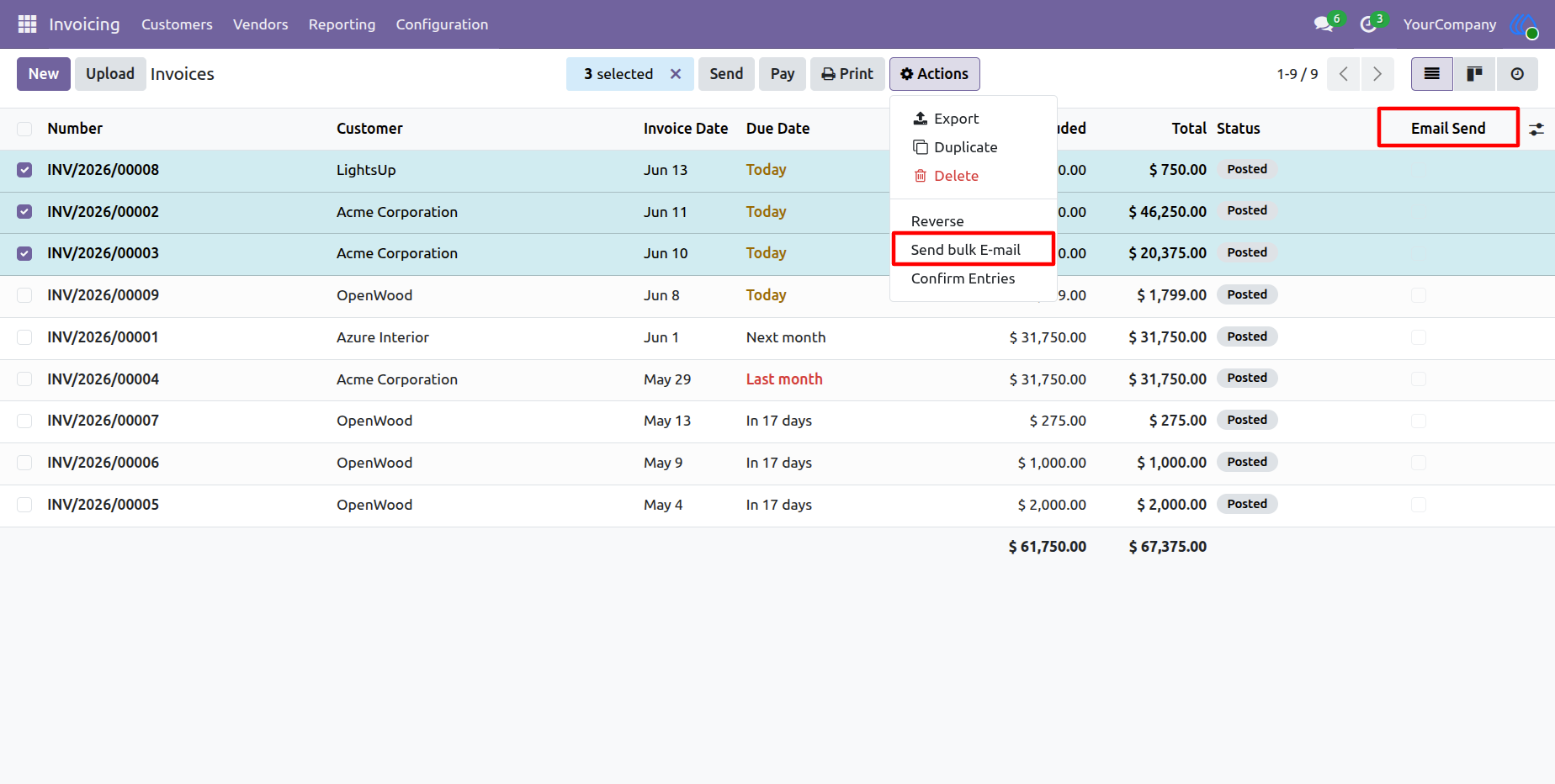Click the Print button
This screenshot has height=784, width=1555.
pyautogui.click(x=847, y=74)
